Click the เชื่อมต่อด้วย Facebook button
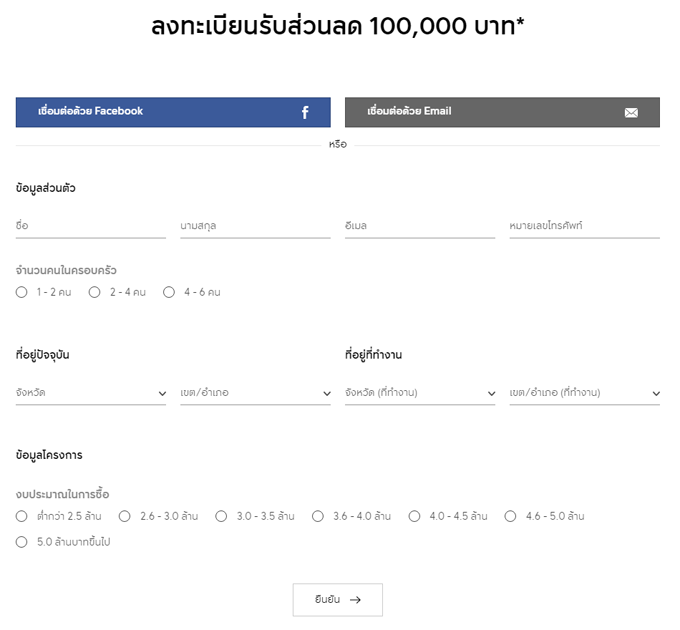680x630 pixels. click(x=172, y=112)
